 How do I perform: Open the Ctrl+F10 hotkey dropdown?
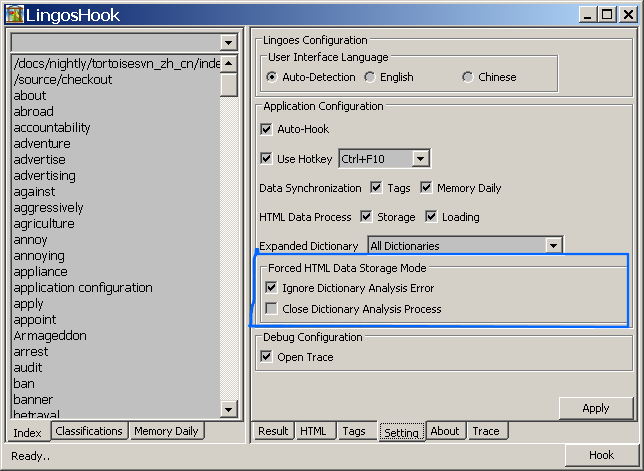pyautogui.click(x=420, y=159)
